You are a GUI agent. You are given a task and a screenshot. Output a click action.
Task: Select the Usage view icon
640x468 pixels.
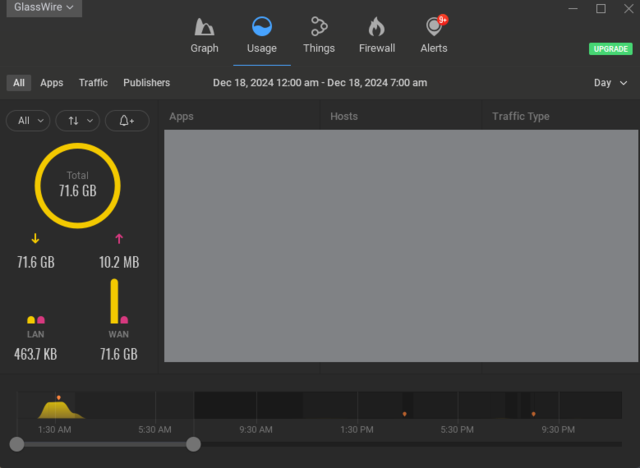pyautogui.click(x=262, y=27)
